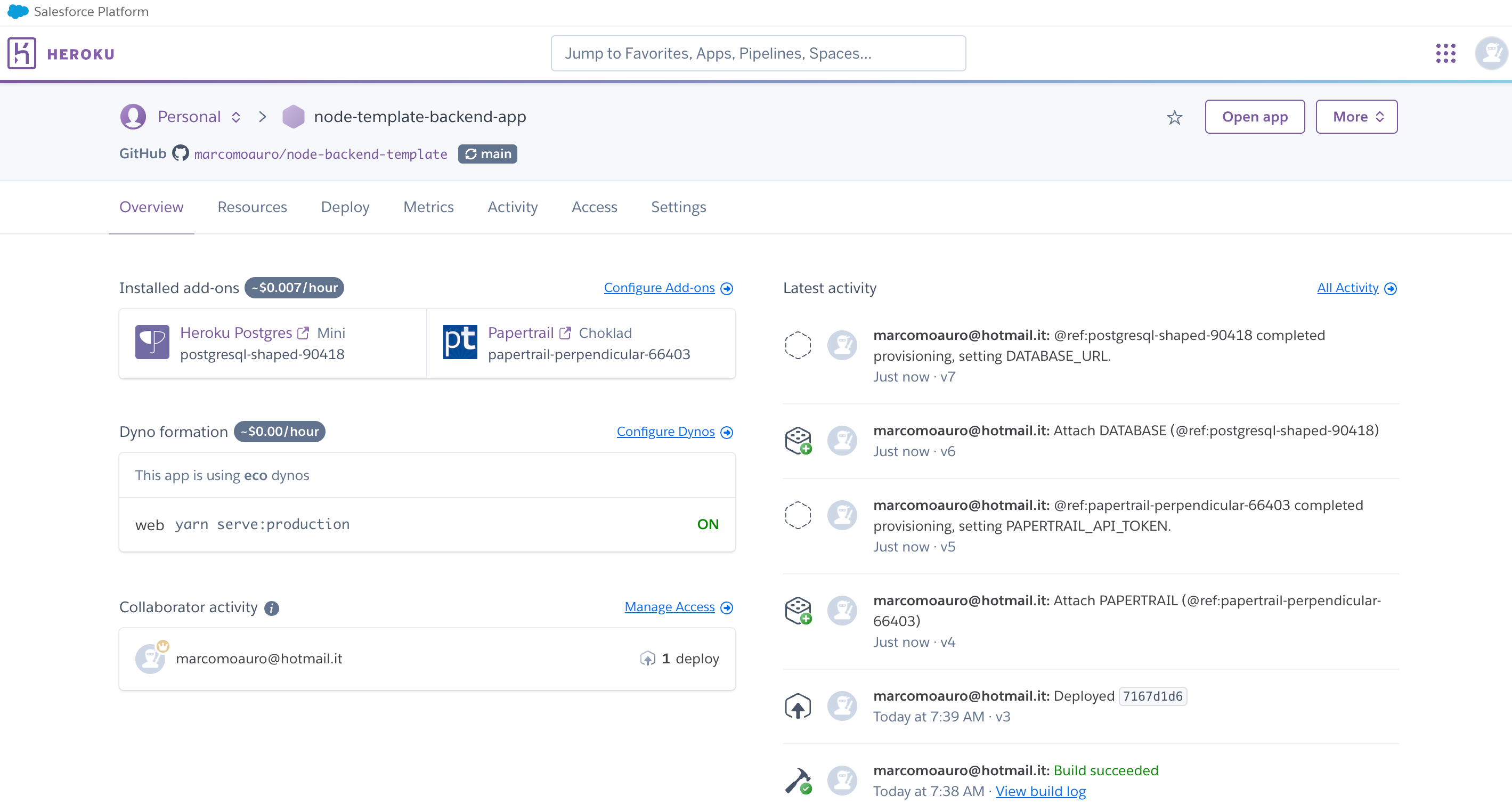The width and height of the screenshot is (1512, 812).
Task: Click the Heroku logo
Action: click(21, 53)
